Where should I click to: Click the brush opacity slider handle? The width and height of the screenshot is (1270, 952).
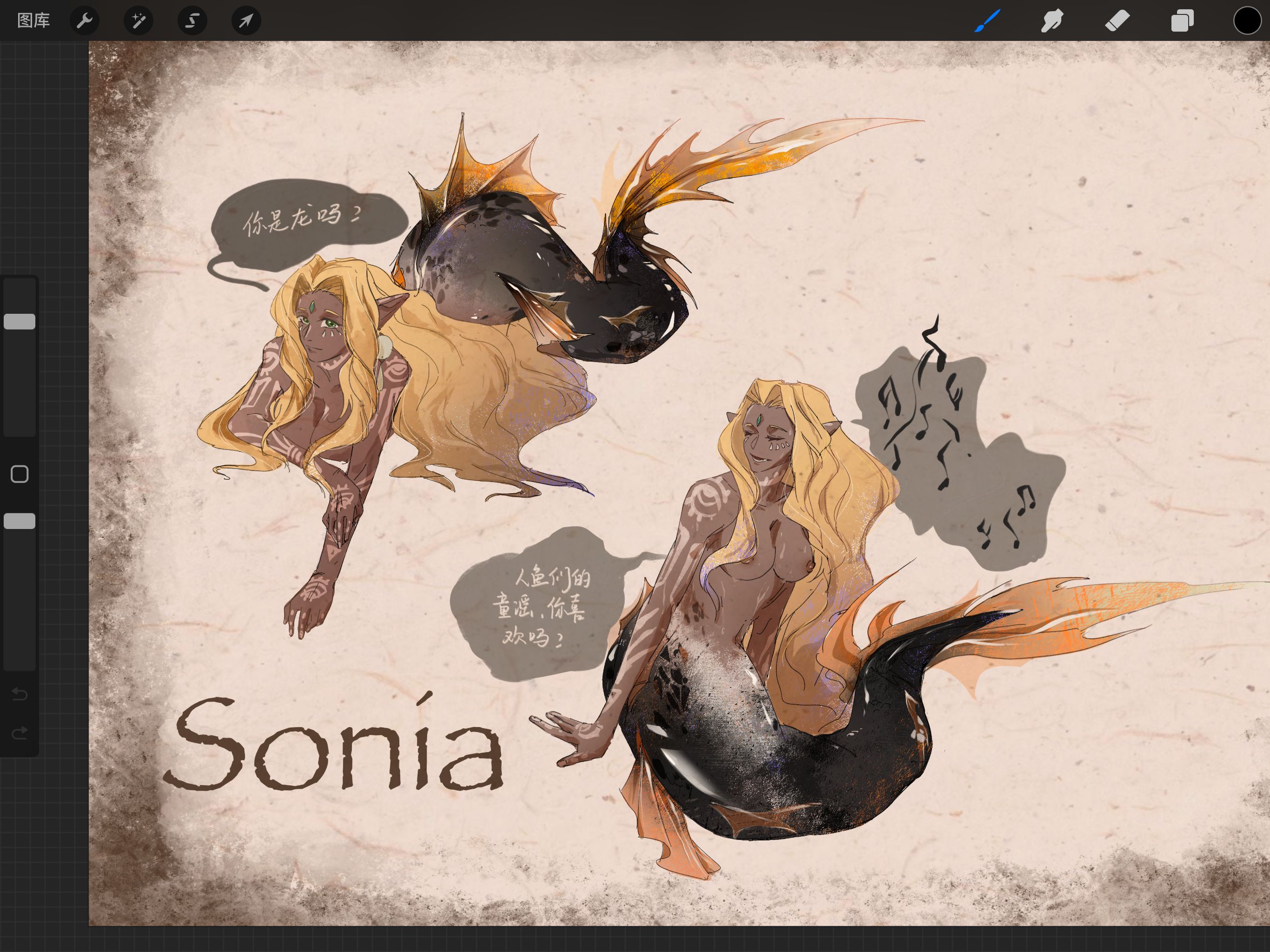click(20, 521)
